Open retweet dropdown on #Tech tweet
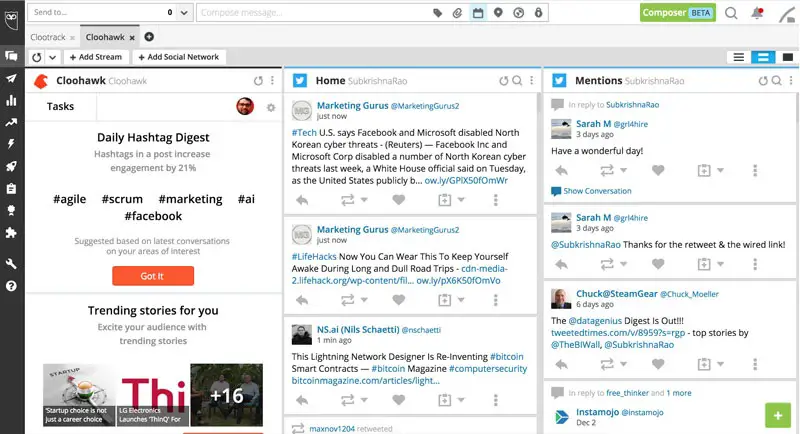The width and height of the screenshot is (800, 434). tap(364, 200)
